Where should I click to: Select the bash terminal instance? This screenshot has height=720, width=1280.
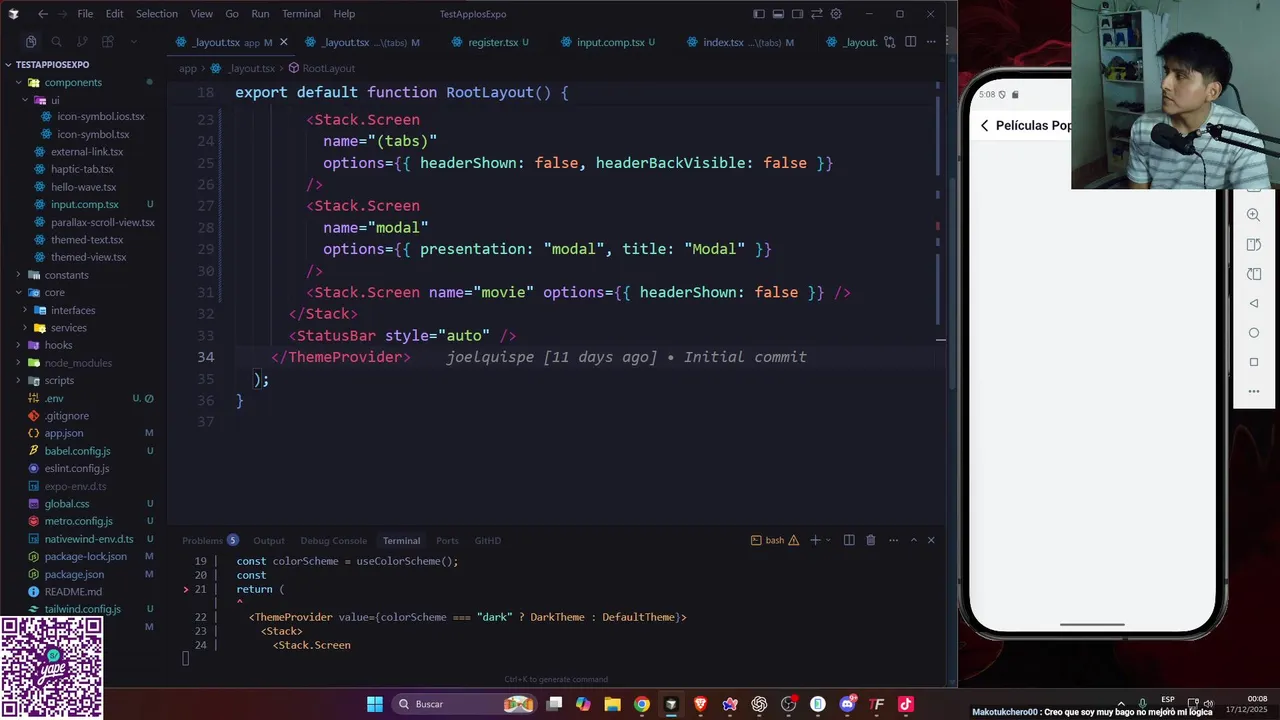(775, 540)
